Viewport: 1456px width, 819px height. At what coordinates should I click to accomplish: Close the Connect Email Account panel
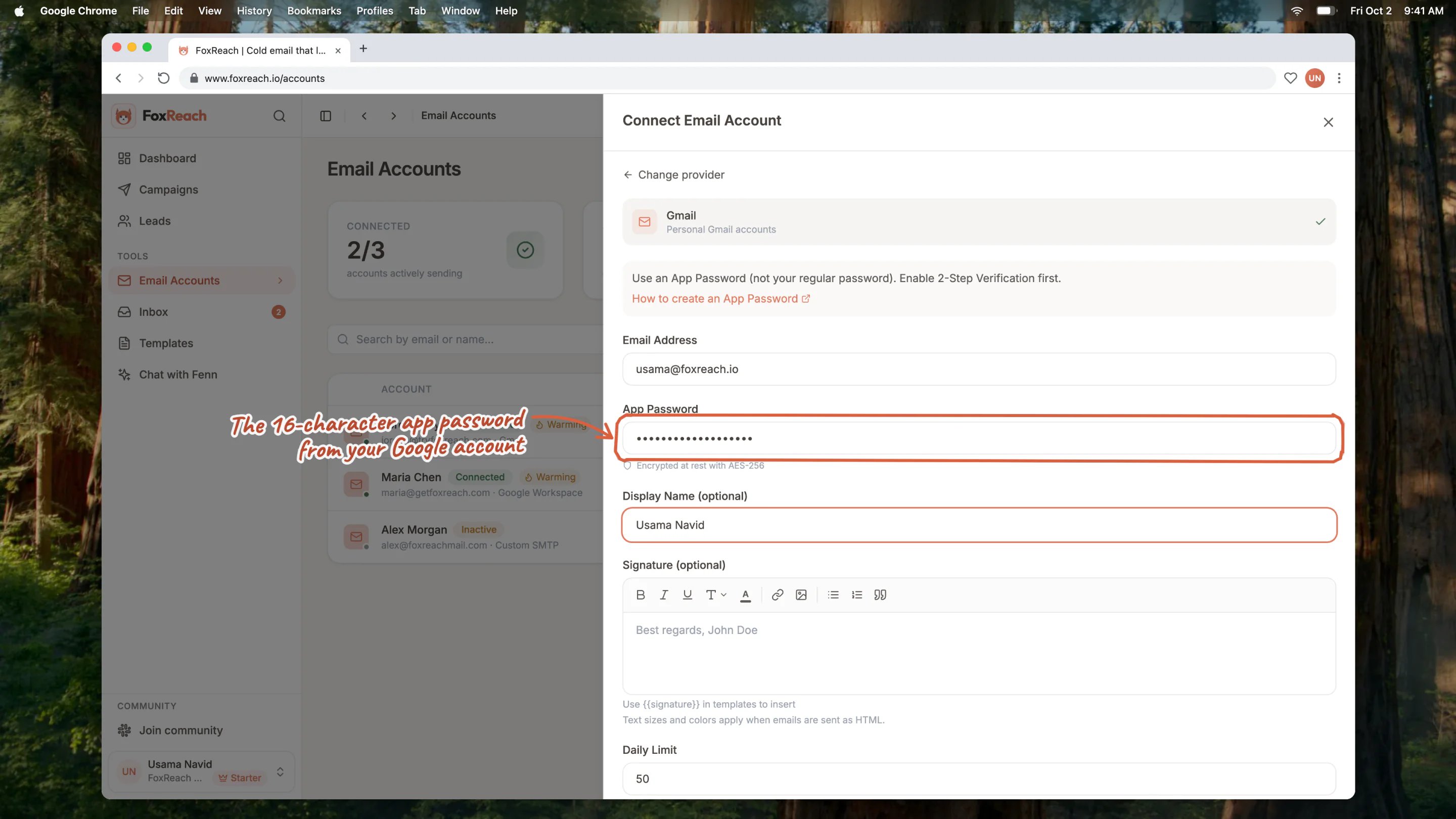click(x=1328, y=122)
